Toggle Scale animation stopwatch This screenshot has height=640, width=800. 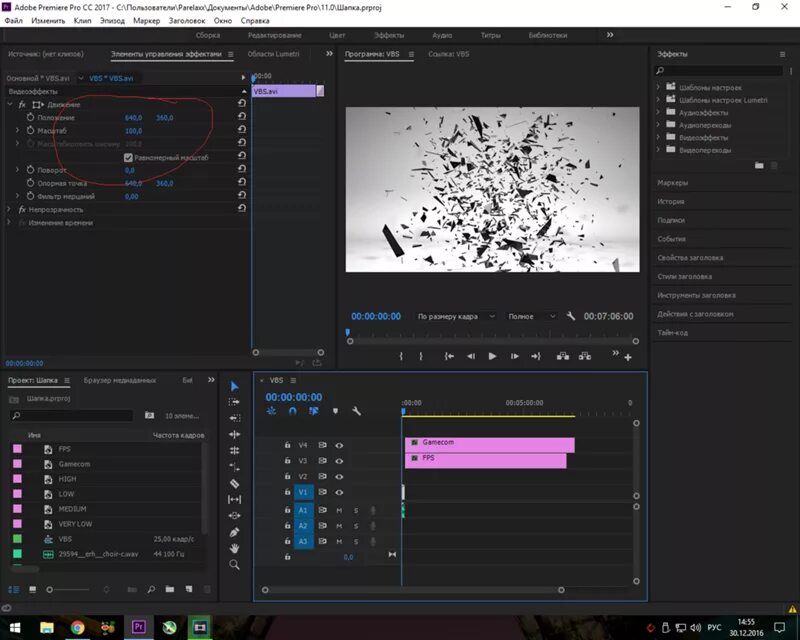click(30, 131)
